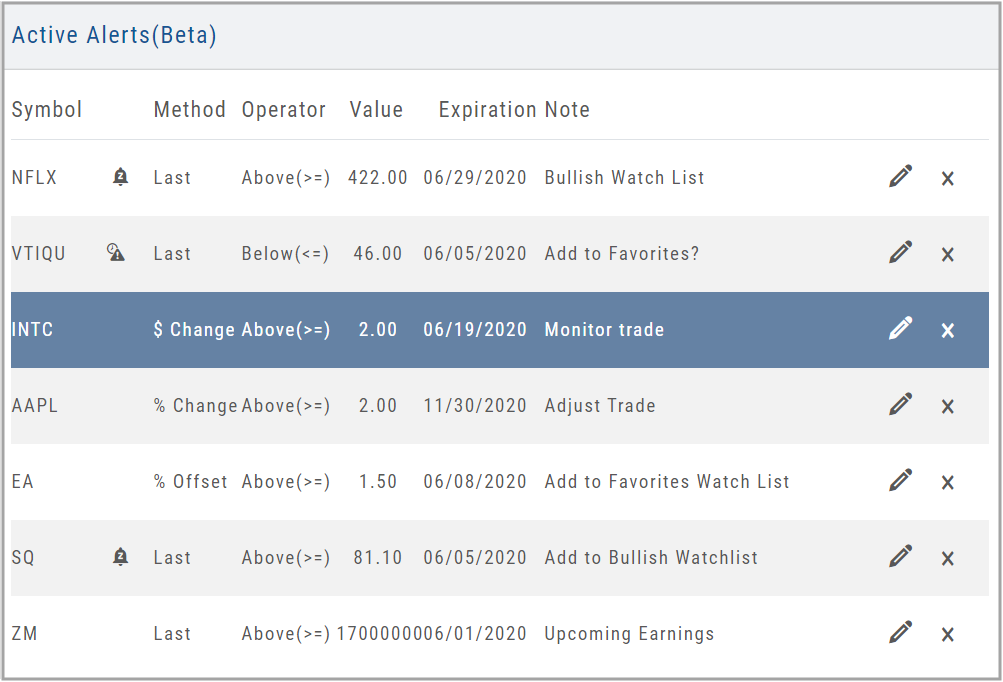Remove the AAPL alert row
The height and width of the screenshot is (682, 1003).
(x=948, y=407)
